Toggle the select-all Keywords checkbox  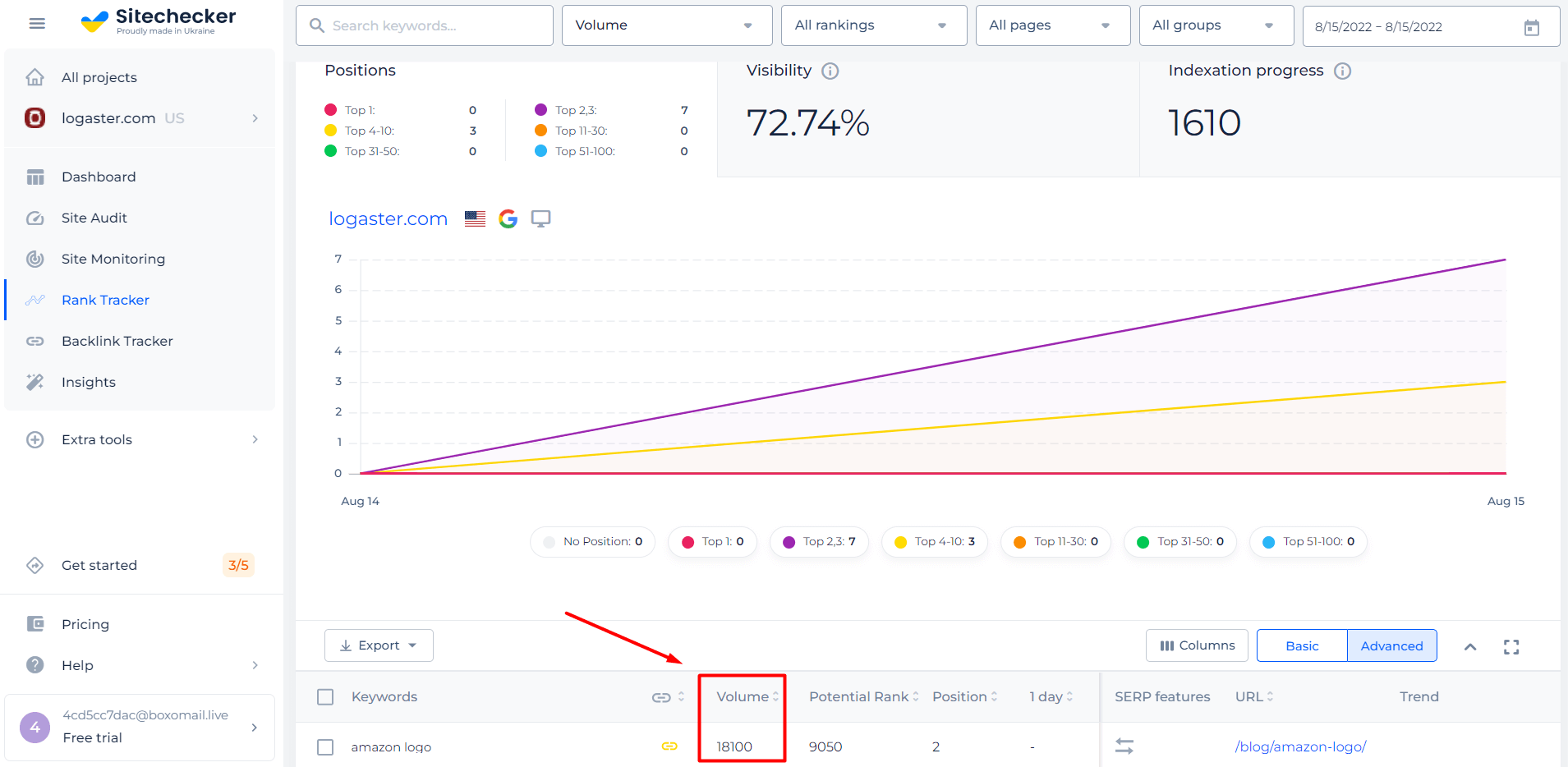click(325, 697)
